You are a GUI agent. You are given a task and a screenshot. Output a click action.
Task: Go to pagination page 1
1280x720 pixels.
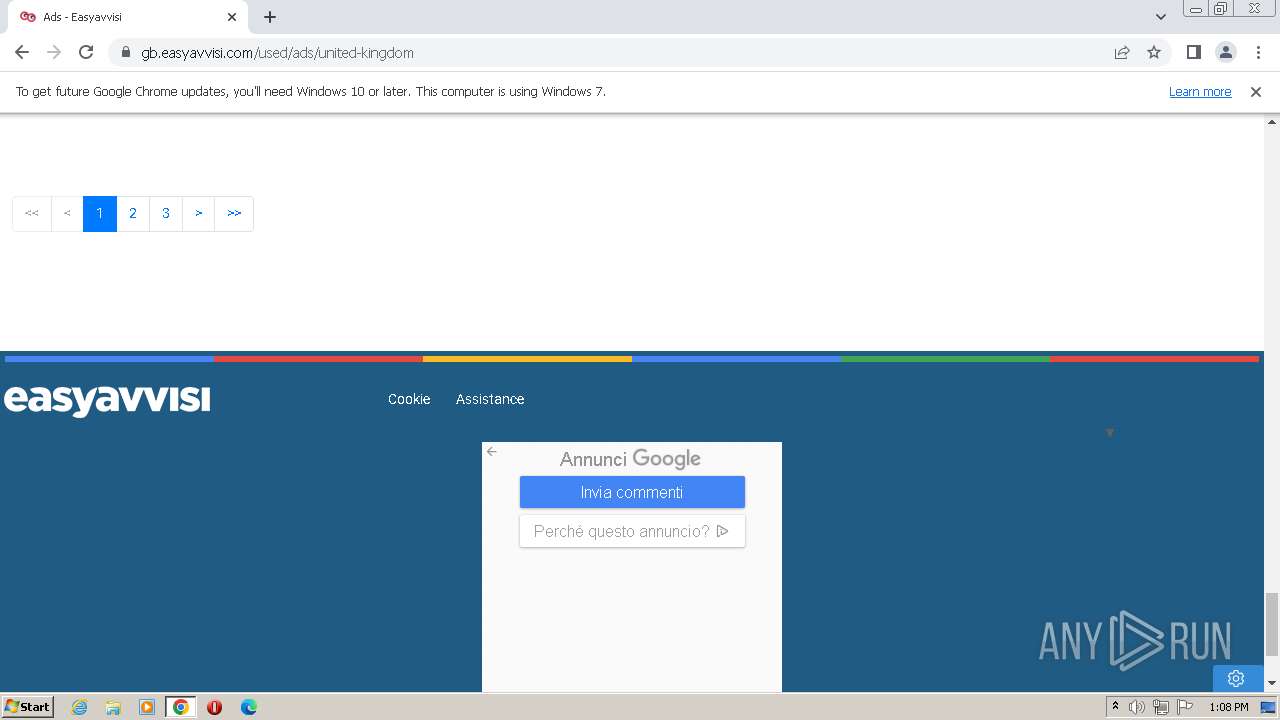[100, 213]
